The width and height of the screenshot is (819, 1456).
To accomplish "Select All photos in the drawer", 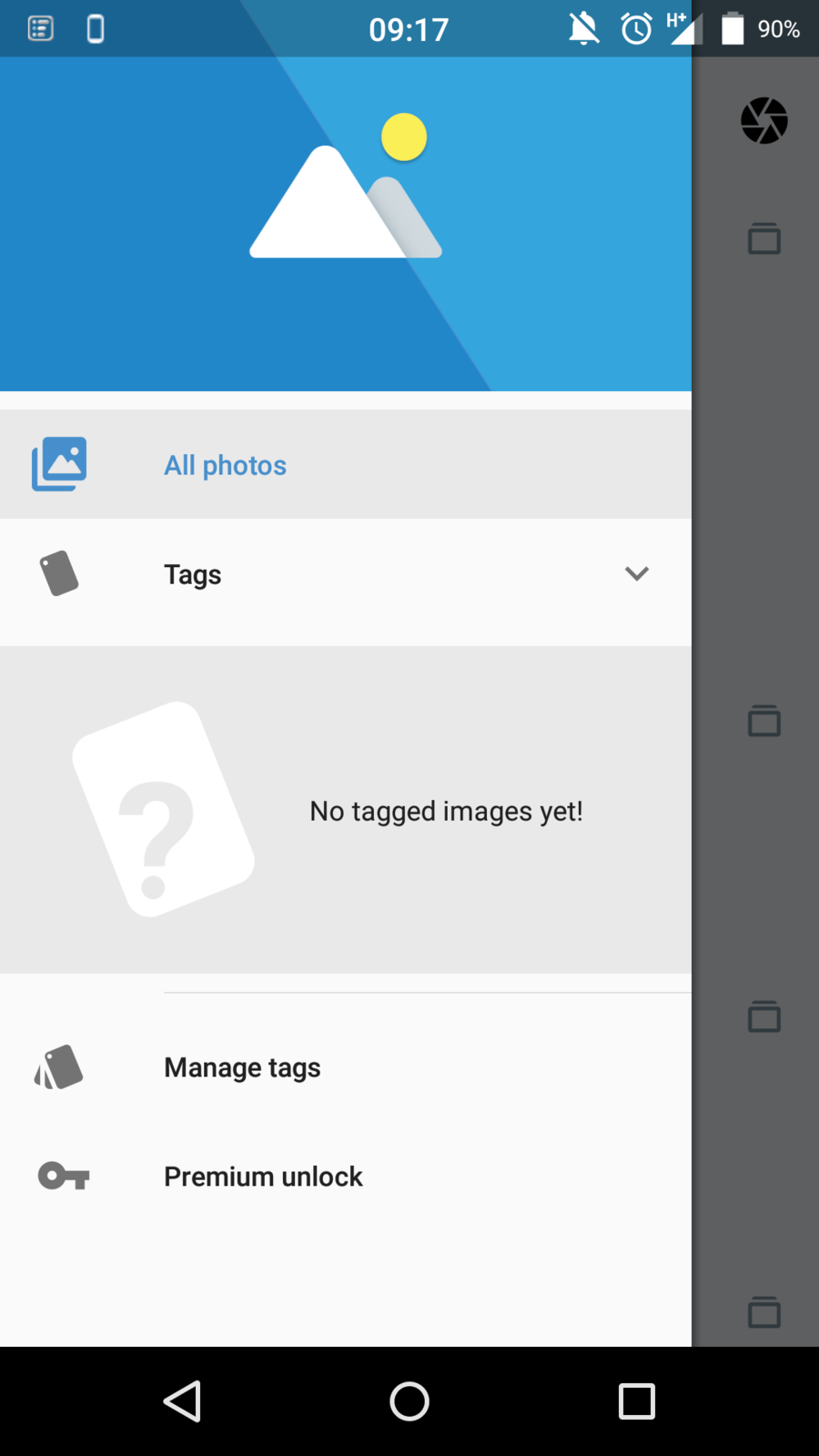I will pos(225,466).
